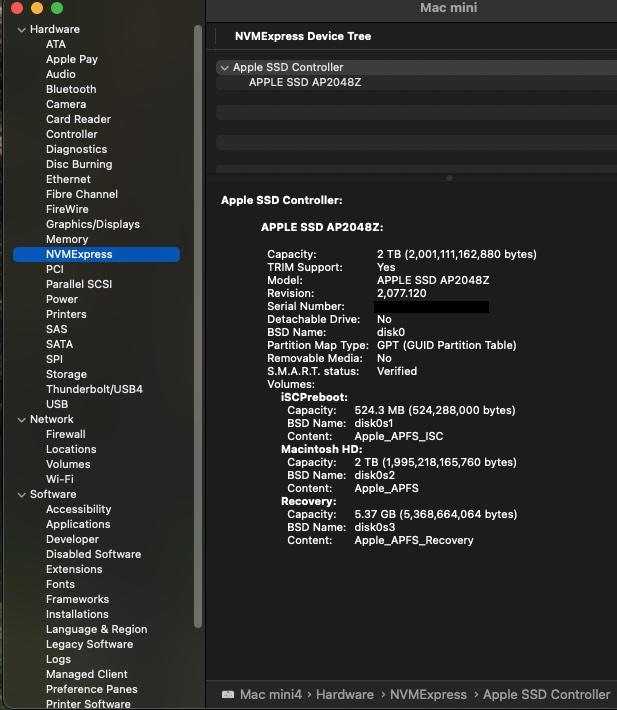Image resolution: width=617 pixels, height=710 pixels.
Task: Select SPI in the sidebar
Action: [x=54, y=359]
